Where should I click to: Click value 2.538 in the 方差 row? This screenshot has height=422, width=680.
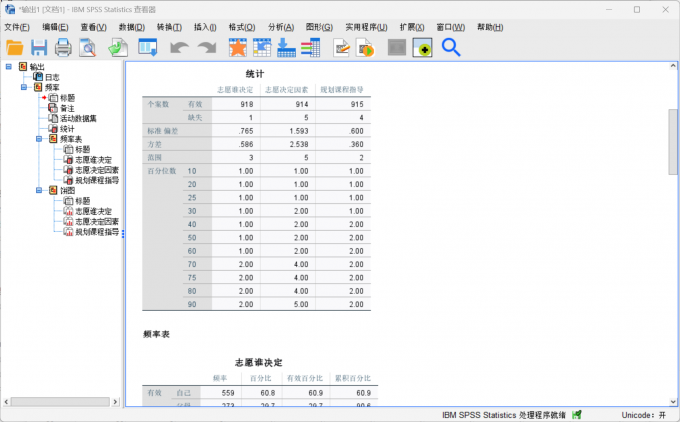coord(299,144)
